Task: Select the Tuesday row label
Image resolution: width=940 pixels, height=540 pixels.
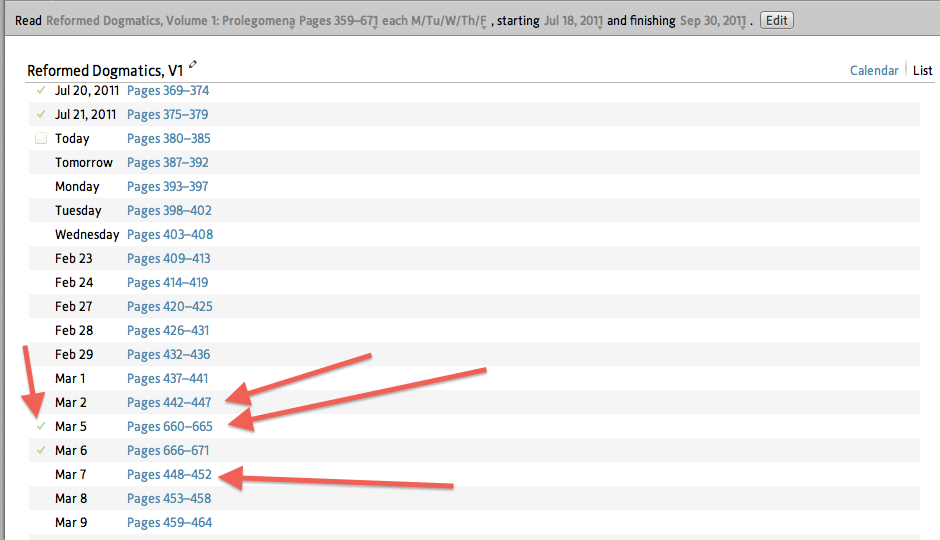Action: (79, 210)
